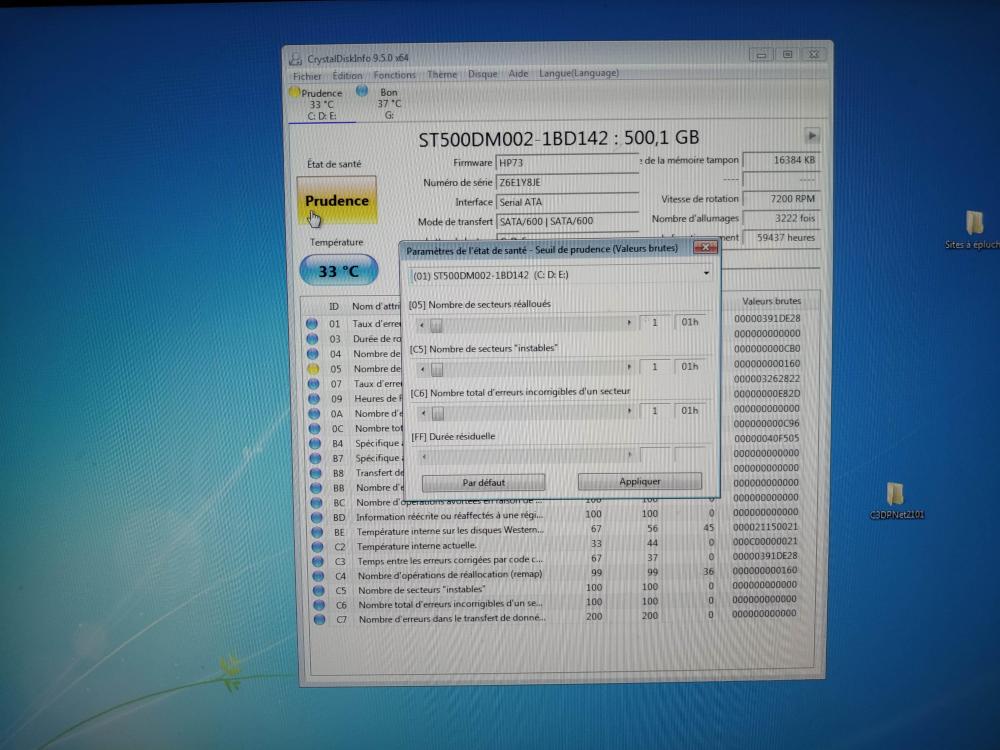Click the next disk arrow icon
1000x750 pixels.
812,135
